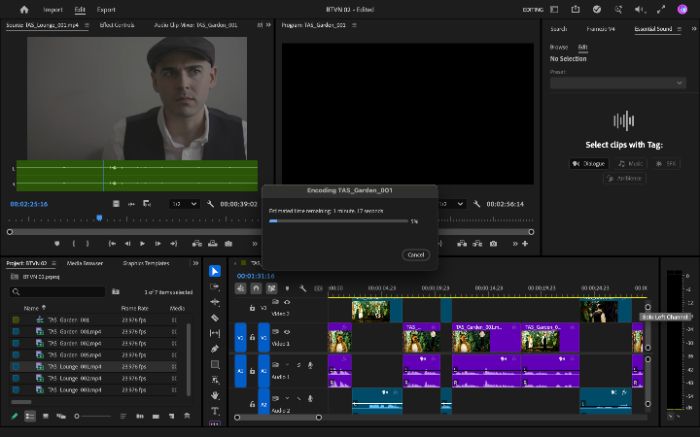The width and height of the screenshot is (700, 437).
Task: Click Source monitor Insert button
Action: pyautogui.click(x=197, y=244)
